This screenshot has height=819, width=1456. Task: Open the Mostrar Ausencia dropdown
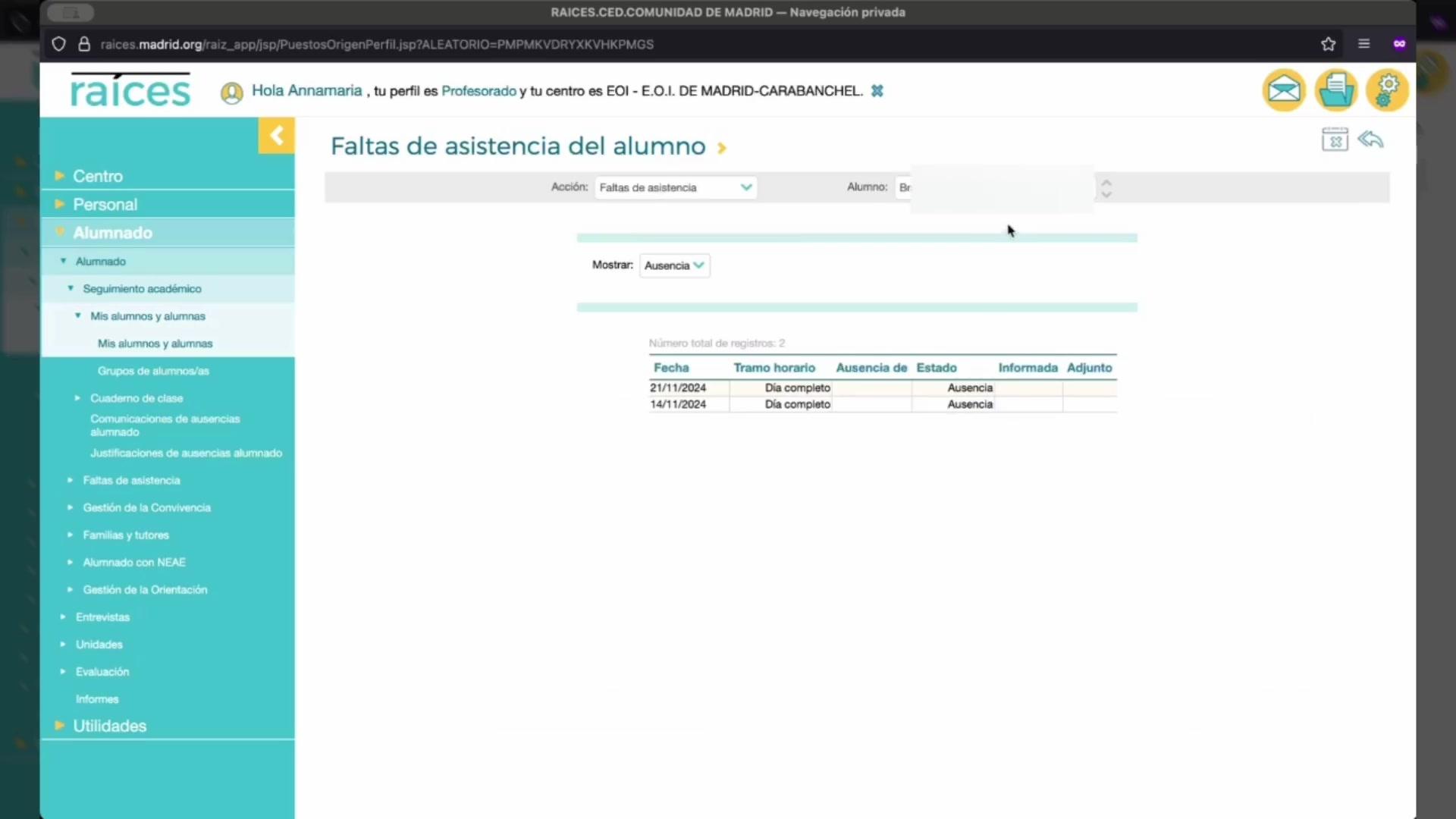674,265
